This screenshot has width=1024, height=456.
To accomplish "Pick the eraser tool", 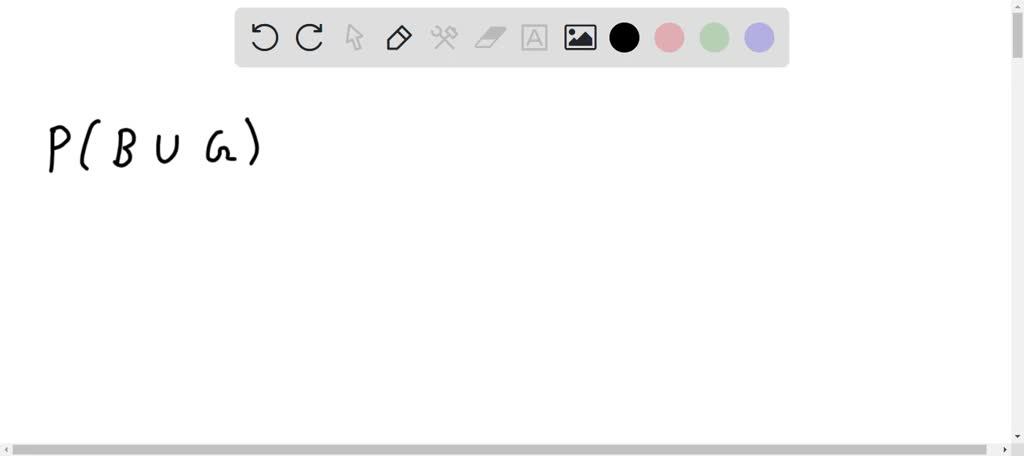I will pyautogui.click(x=490, y=37).
